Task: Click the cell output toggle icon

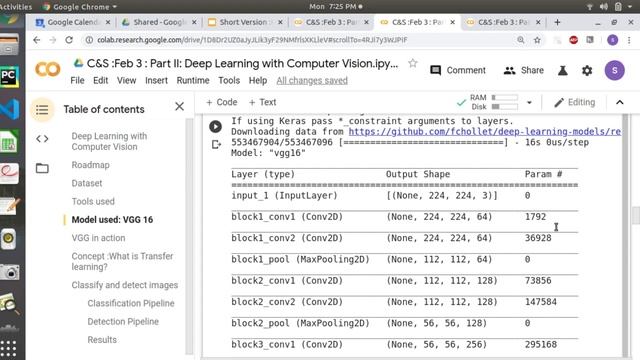Action: 216,144
